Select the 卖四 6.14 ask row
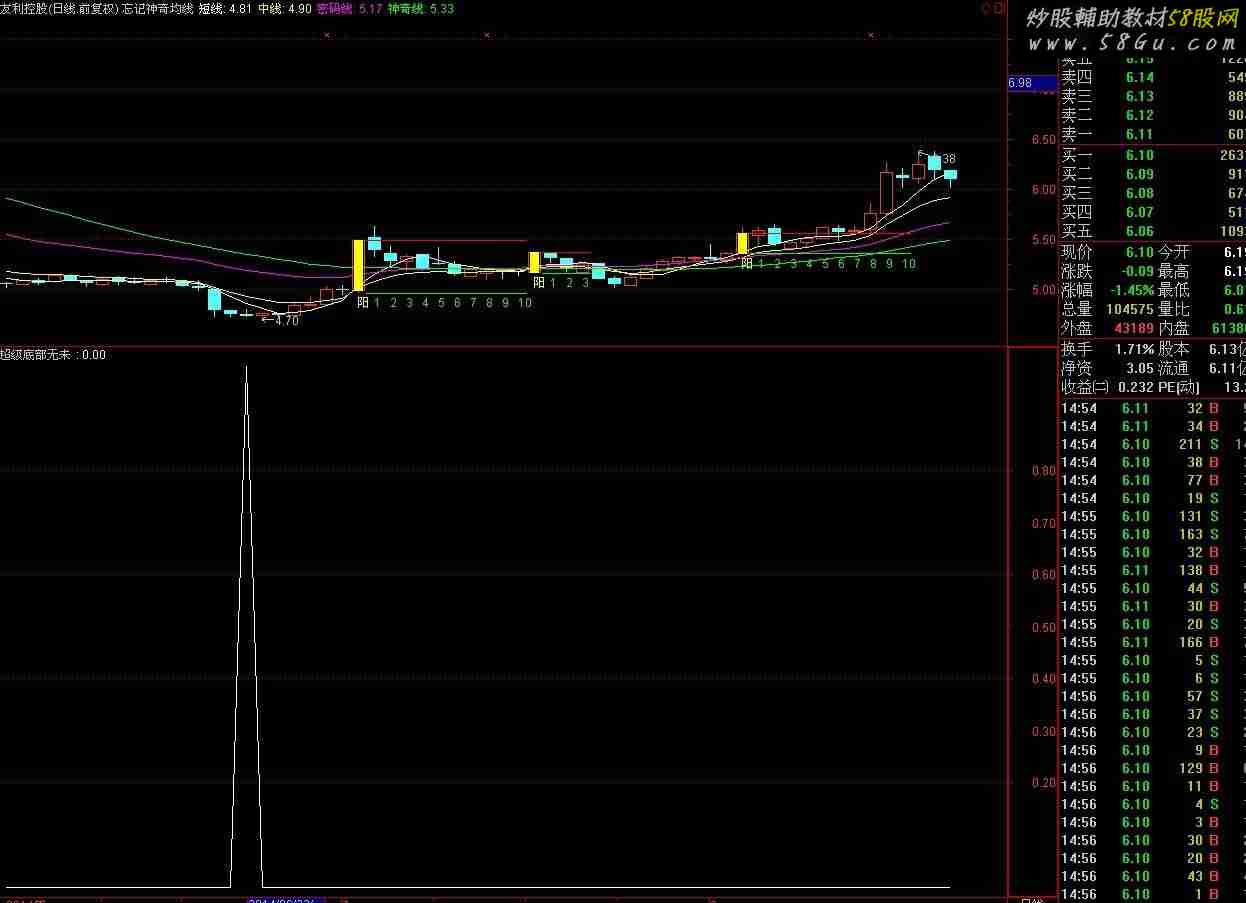This screenshot has width=1246, height=903. point(1153,77)
